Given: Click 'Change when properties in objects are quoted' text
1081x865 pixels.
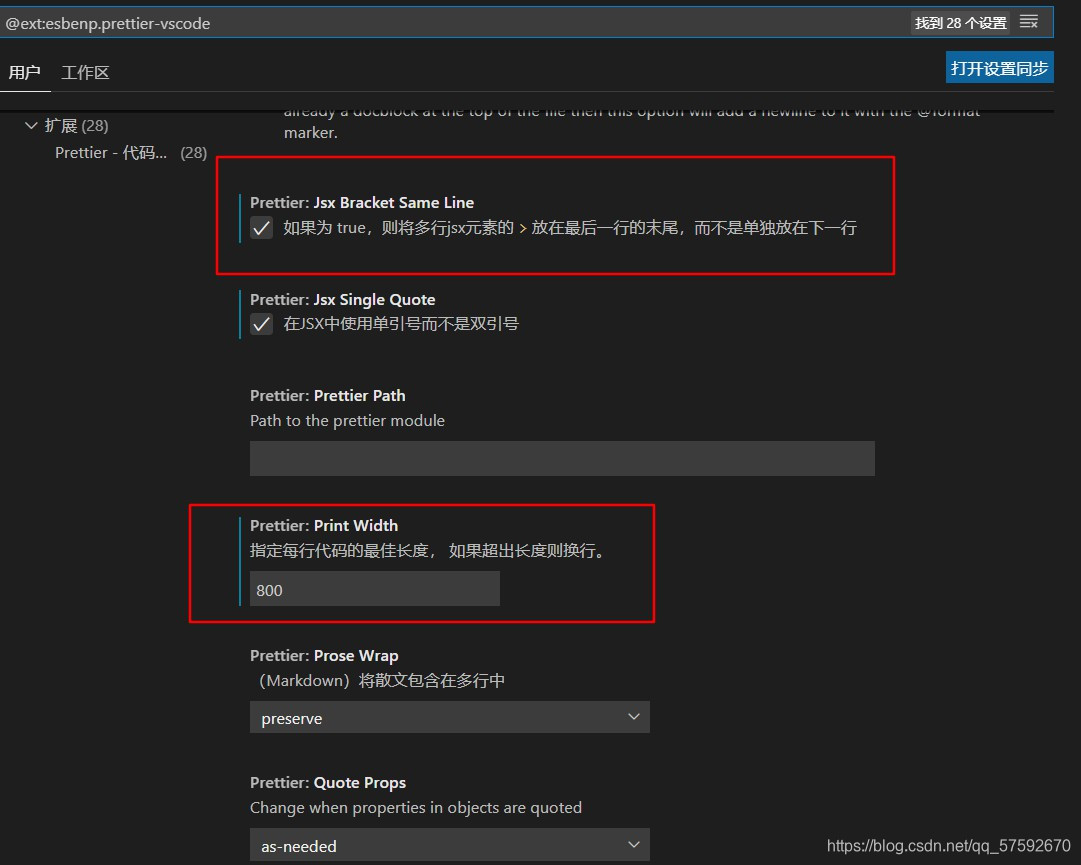Looking at the screenshot, I should click(416, 808).
